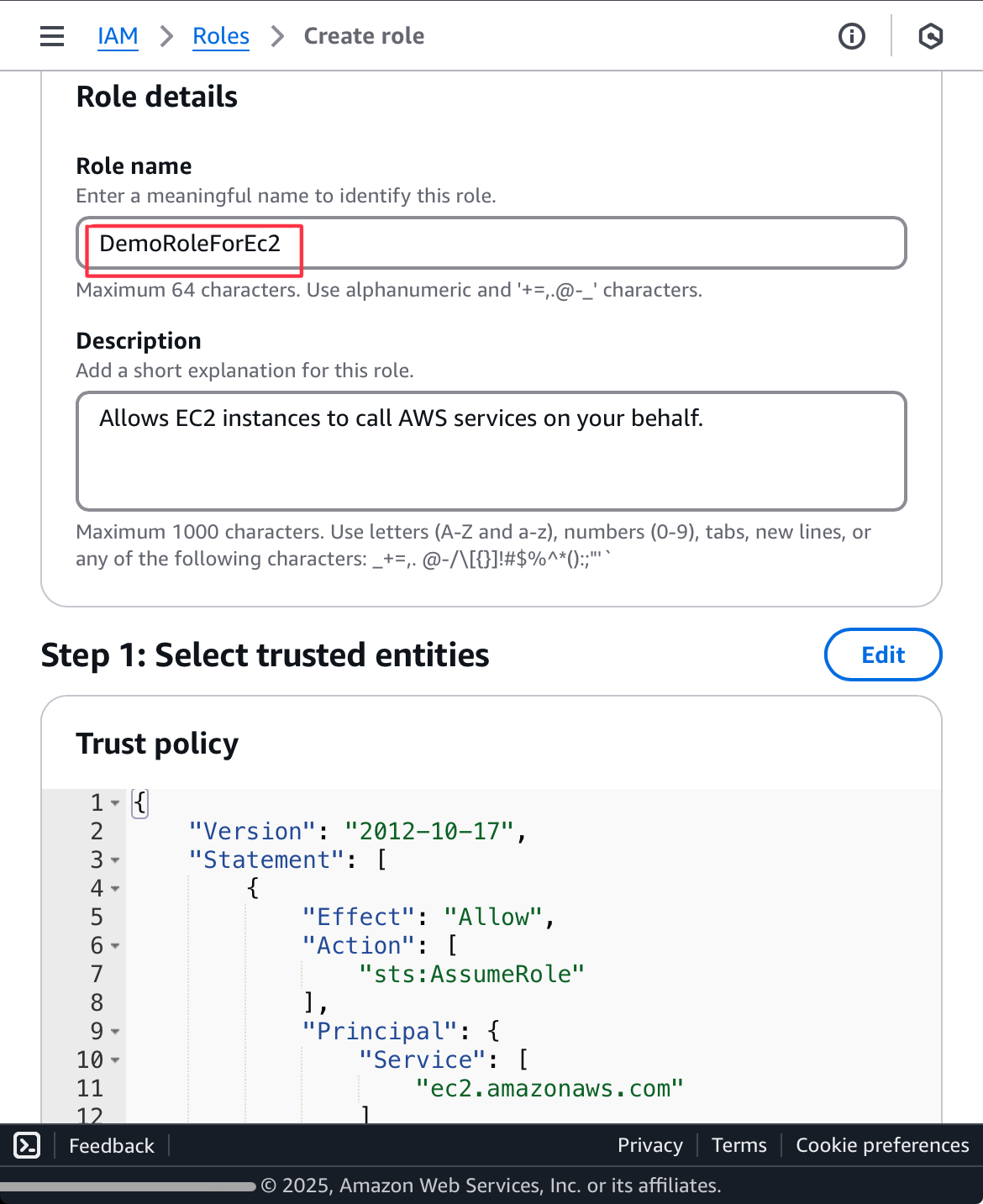
Task: Collapse the Statement array at line 3
Action: point(115,860)
